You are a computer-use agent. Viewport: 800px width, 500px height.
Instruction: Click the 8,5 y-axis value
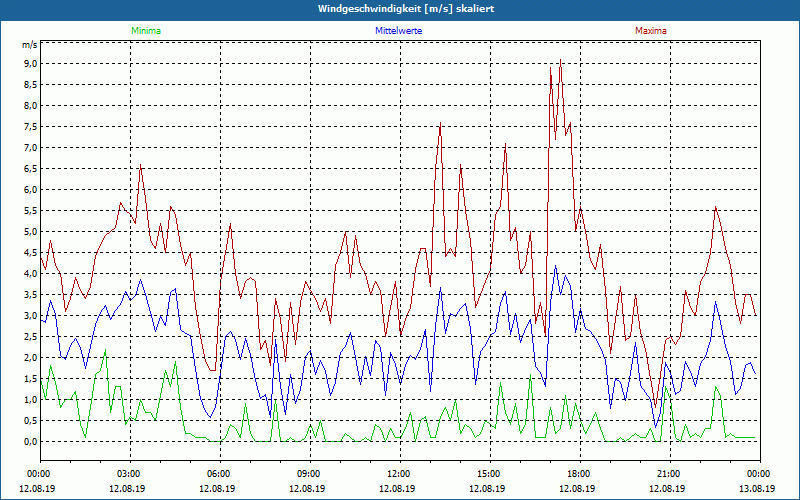click(31, 85)
